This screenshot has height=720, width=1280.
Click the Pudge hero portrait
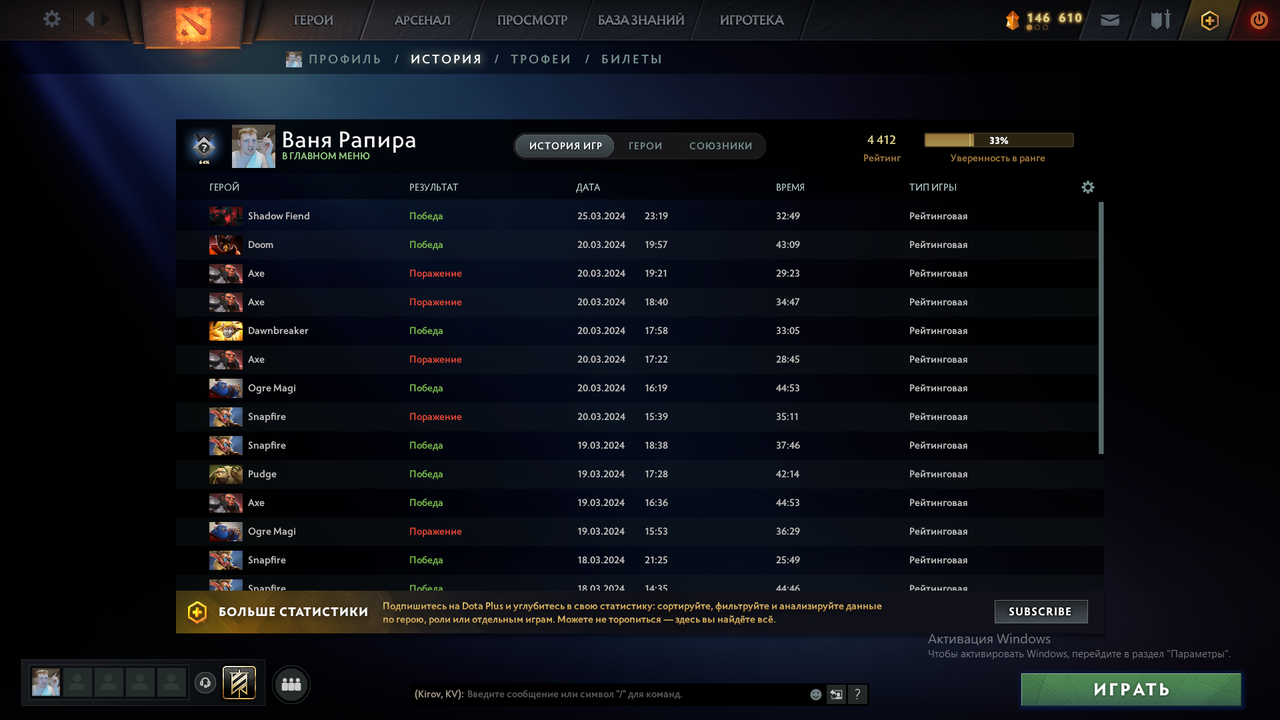pos(226,474)
